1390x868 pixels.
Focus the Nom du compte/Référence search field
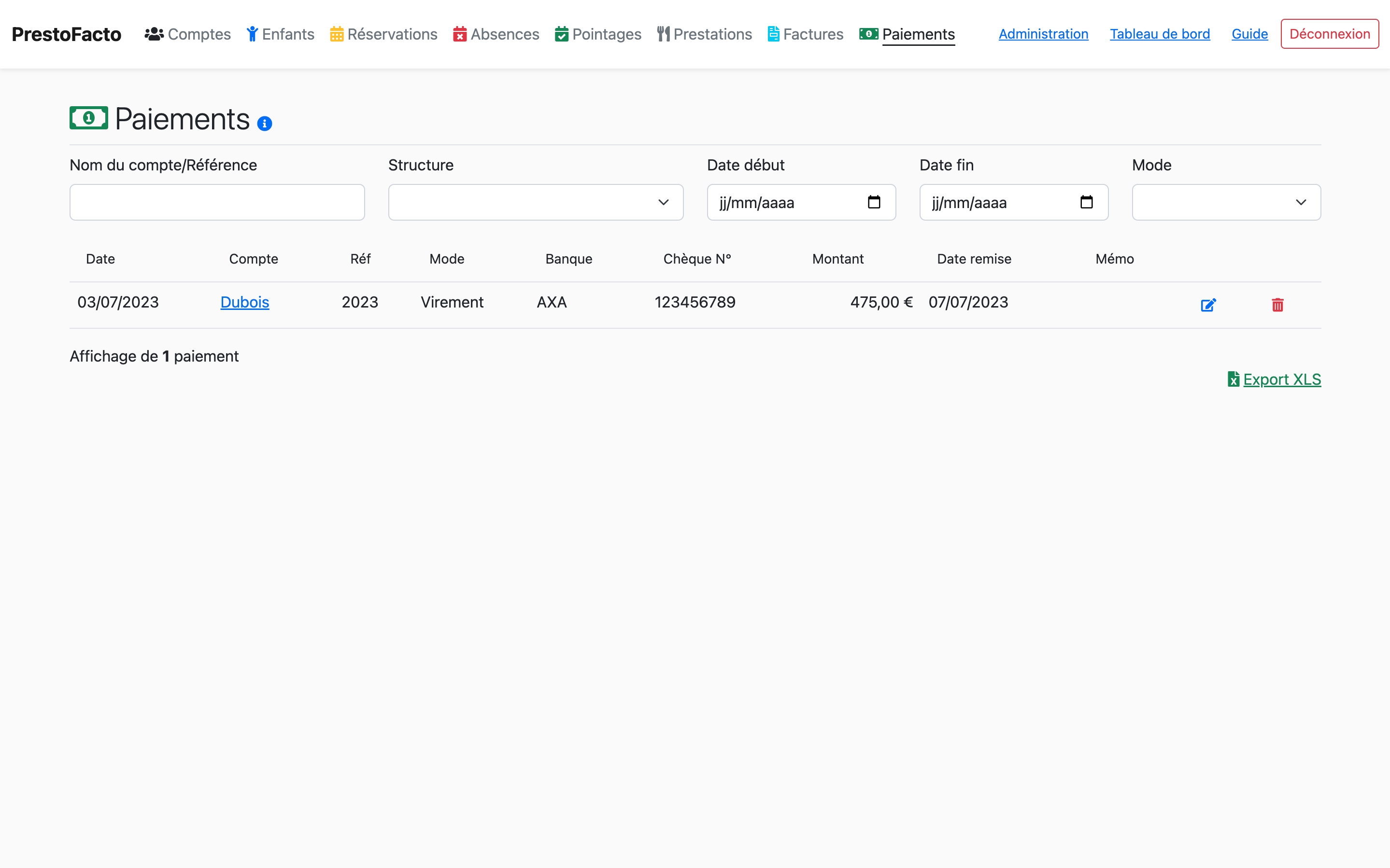click(x=217, y=202)
